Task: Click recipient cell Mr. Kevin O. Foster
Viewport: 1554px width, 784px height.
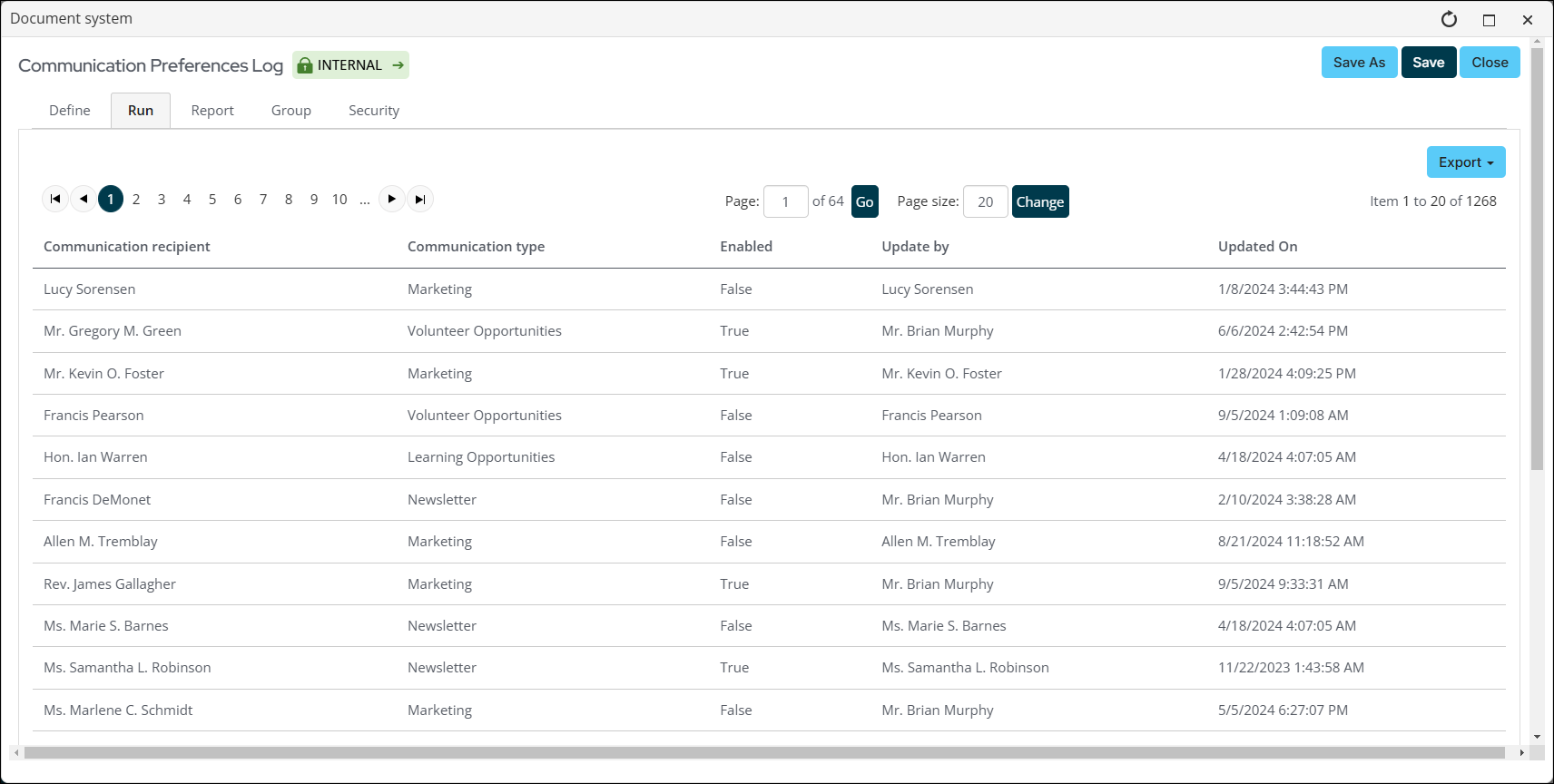Action: point(104,374)
